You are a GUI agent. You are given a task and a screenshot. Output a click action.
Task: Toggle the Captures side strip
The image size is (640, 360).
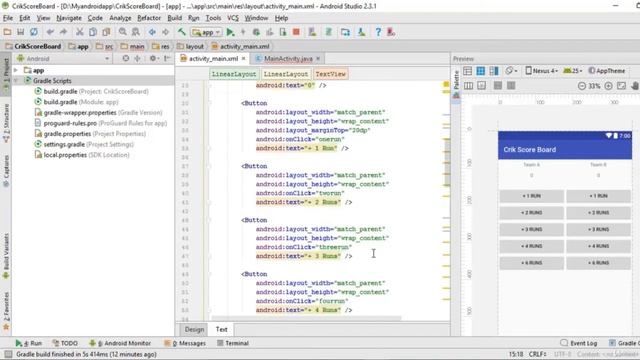(6, 171)
